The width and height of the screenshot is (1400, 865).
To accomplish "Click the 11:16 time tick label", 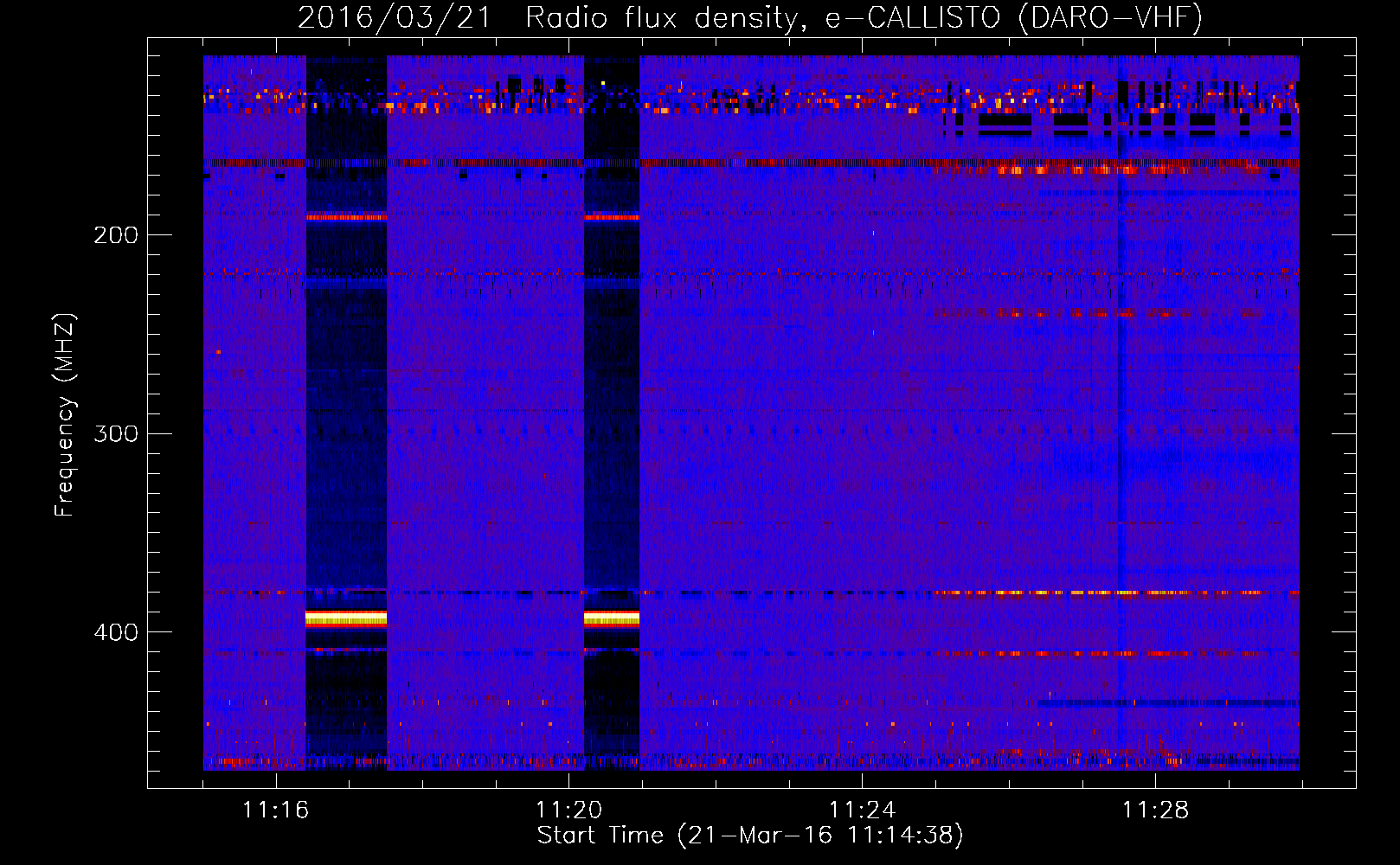I will coord(275,811).
